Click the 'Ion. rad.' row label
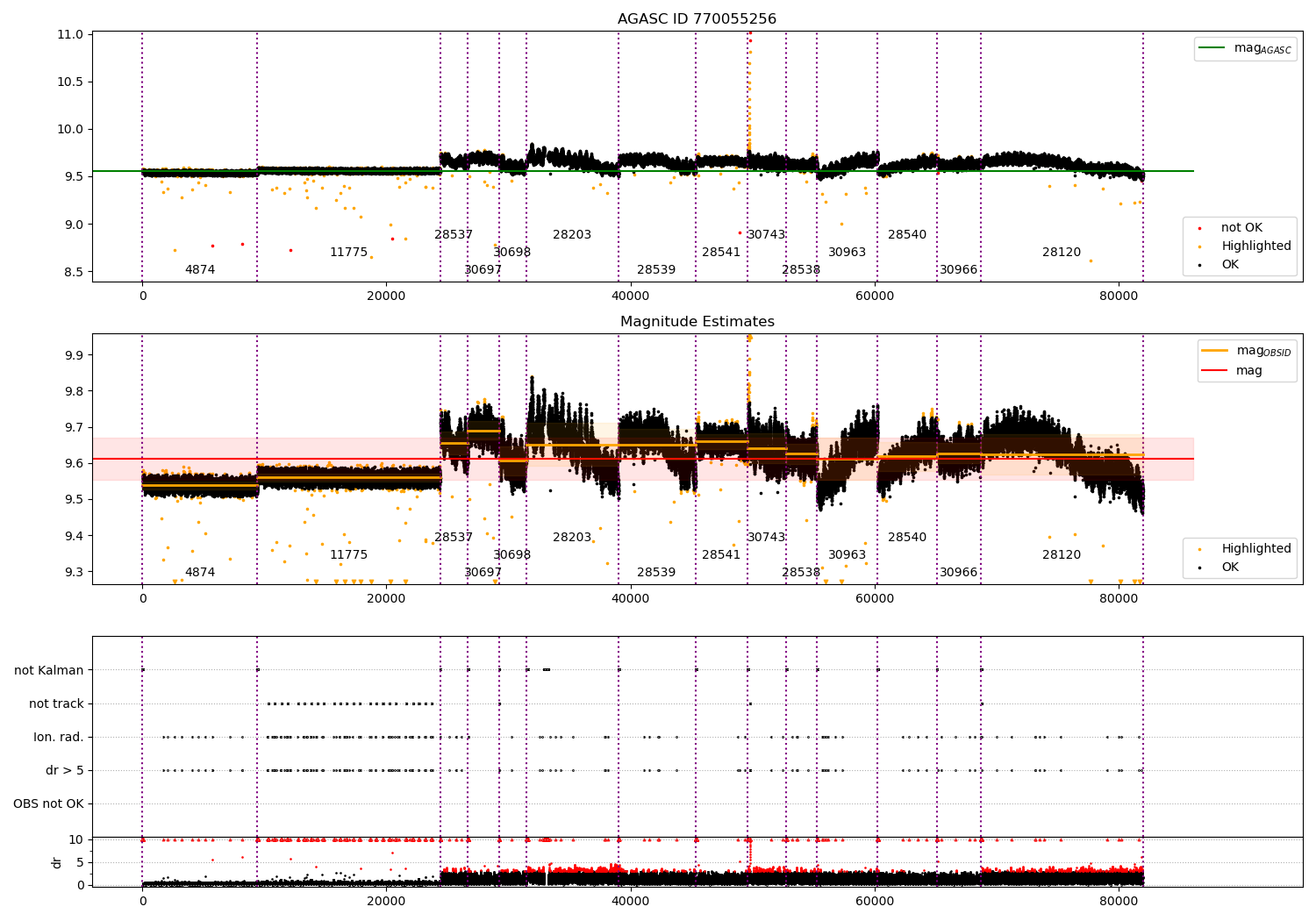 [59, 737]
